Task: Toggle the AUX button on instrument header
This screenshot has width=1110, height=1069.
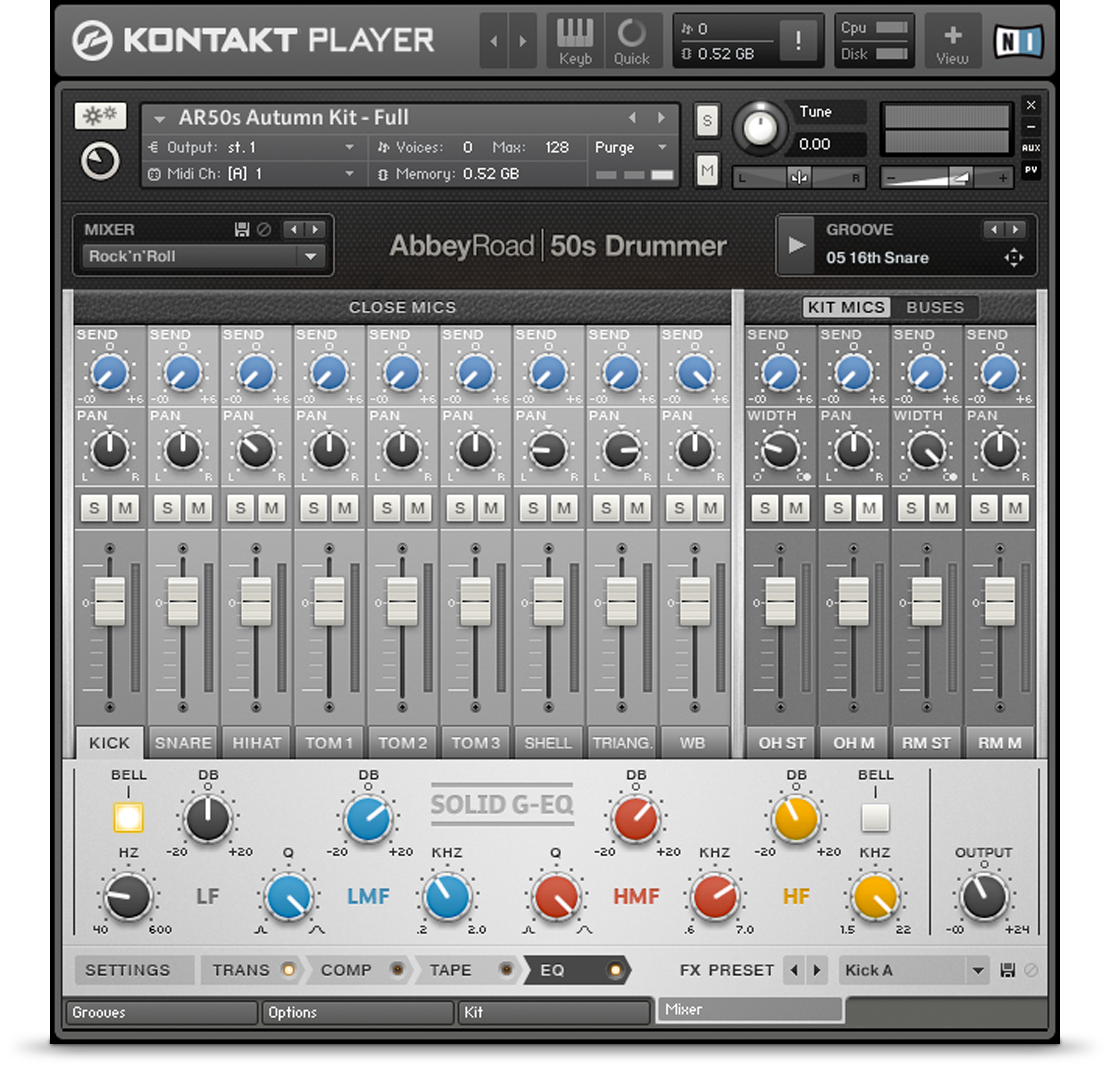Action: pyautogui.click(x=1031, y=148)
